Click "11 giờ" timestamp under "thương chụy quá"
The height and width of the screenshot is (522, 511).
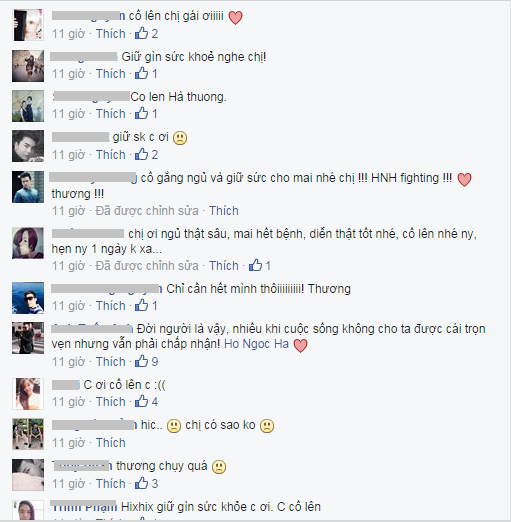click(69, 483)
